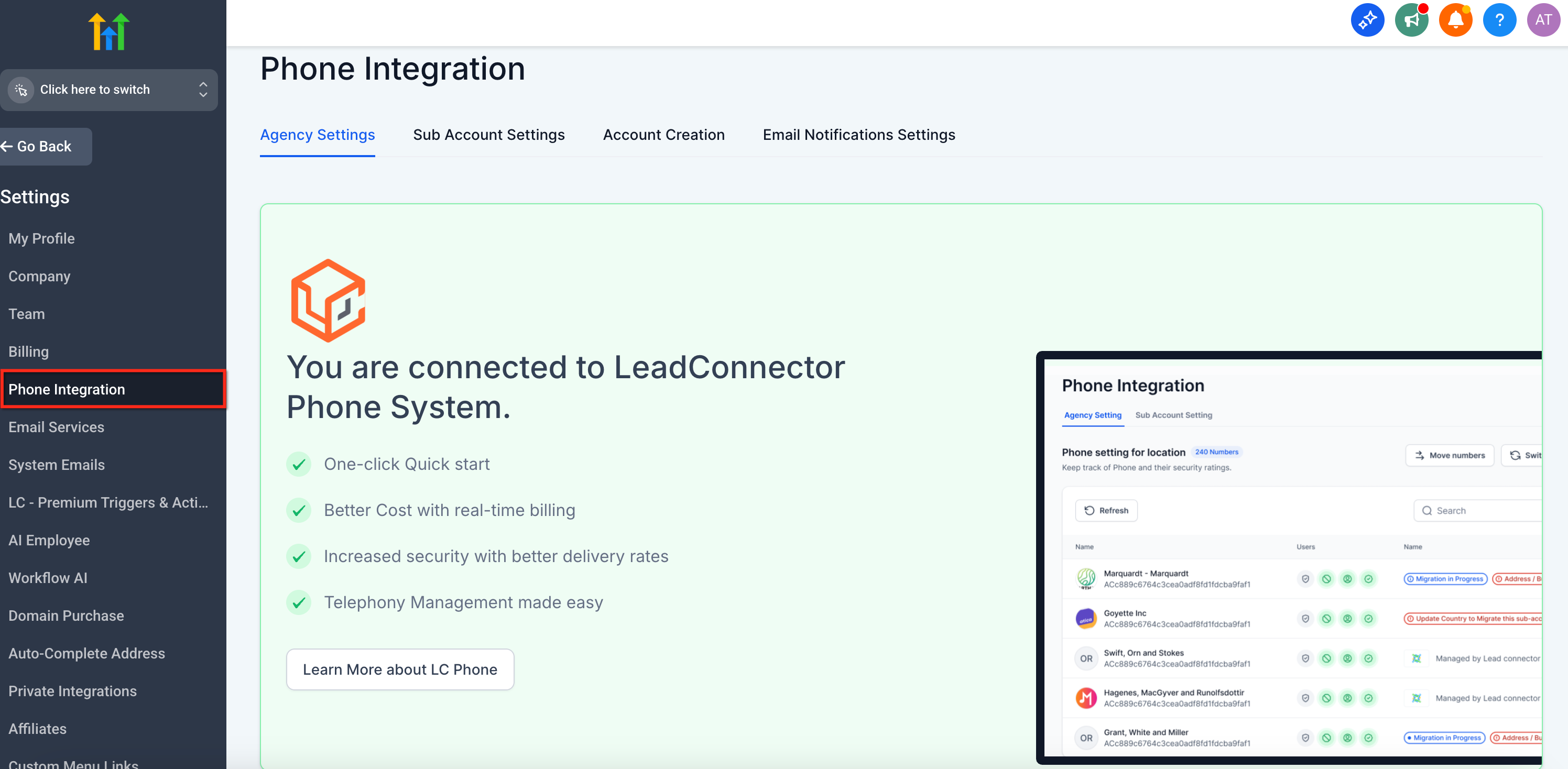Screen dimensions: 1568x769
Task: Click the One-click Quick start checkmark
Action: [298, 464]
